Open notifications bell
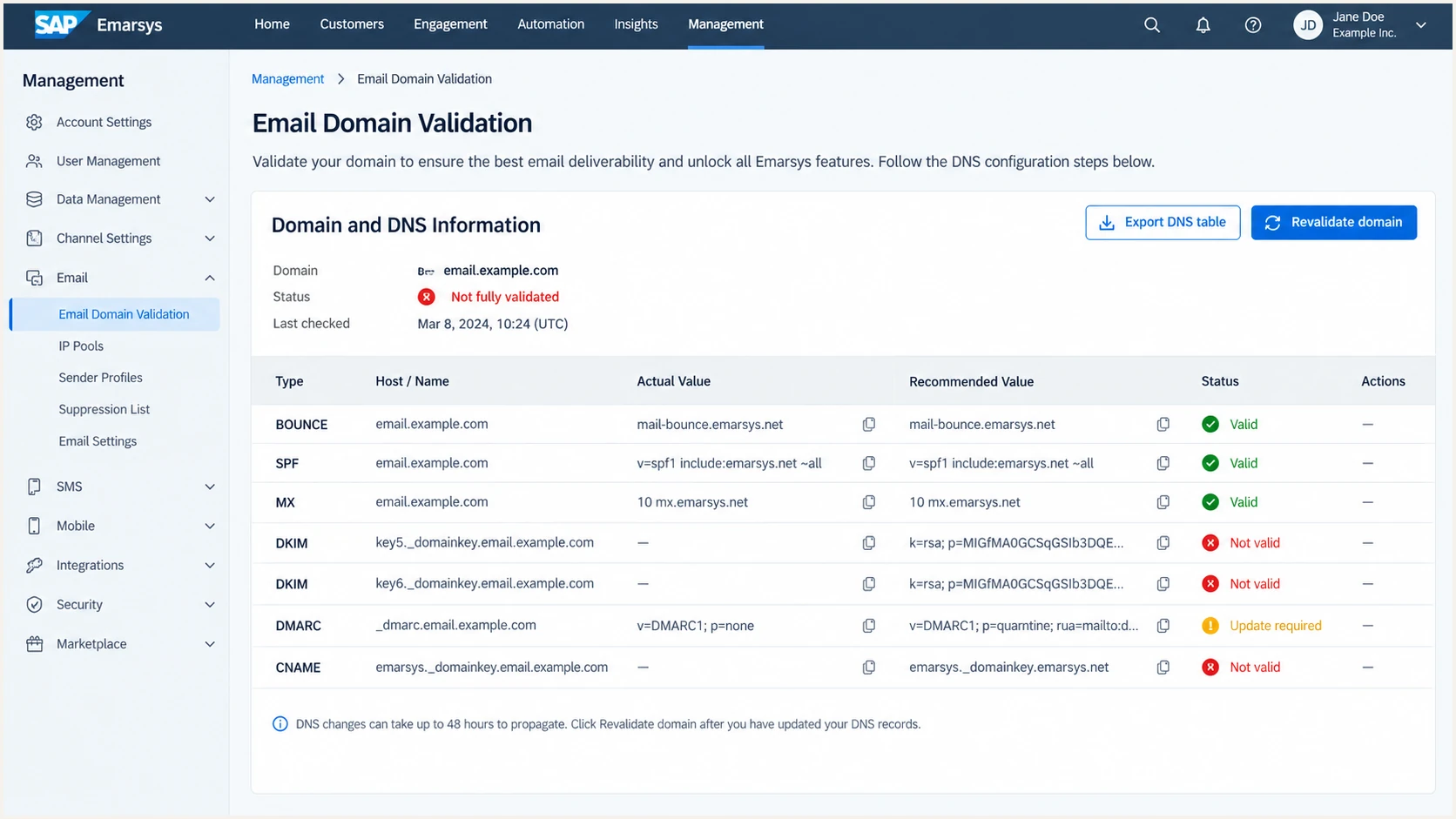The image size is (1456, 819). pos(1203,25)
